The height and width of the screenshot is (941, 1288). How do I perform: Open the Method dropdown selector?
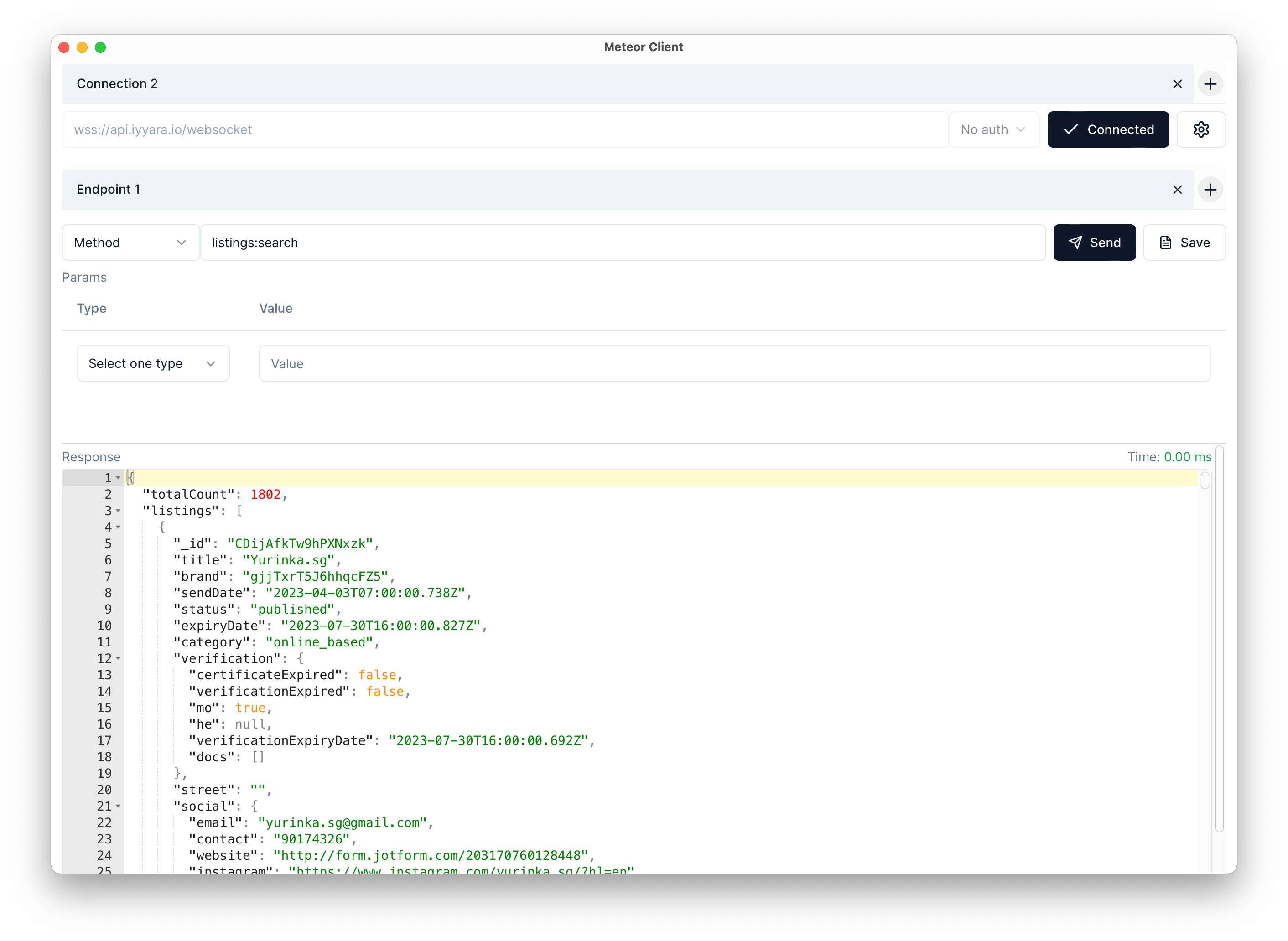coord(130,242)
